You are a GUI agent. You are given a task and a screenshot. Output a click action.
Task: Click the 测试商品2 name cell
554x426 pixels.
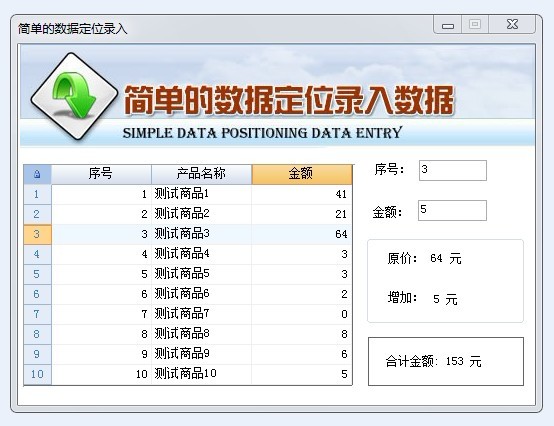[x=201, y=214]
